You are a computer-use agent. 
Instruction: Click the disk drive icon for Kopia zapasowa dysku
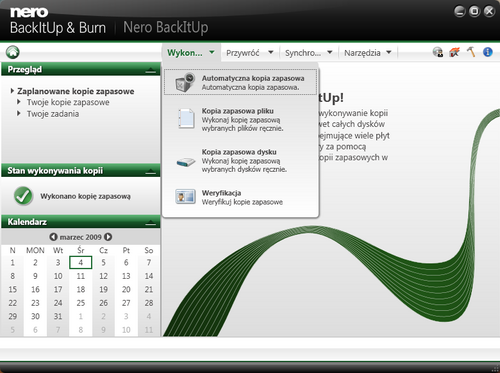tap(186, 162)
